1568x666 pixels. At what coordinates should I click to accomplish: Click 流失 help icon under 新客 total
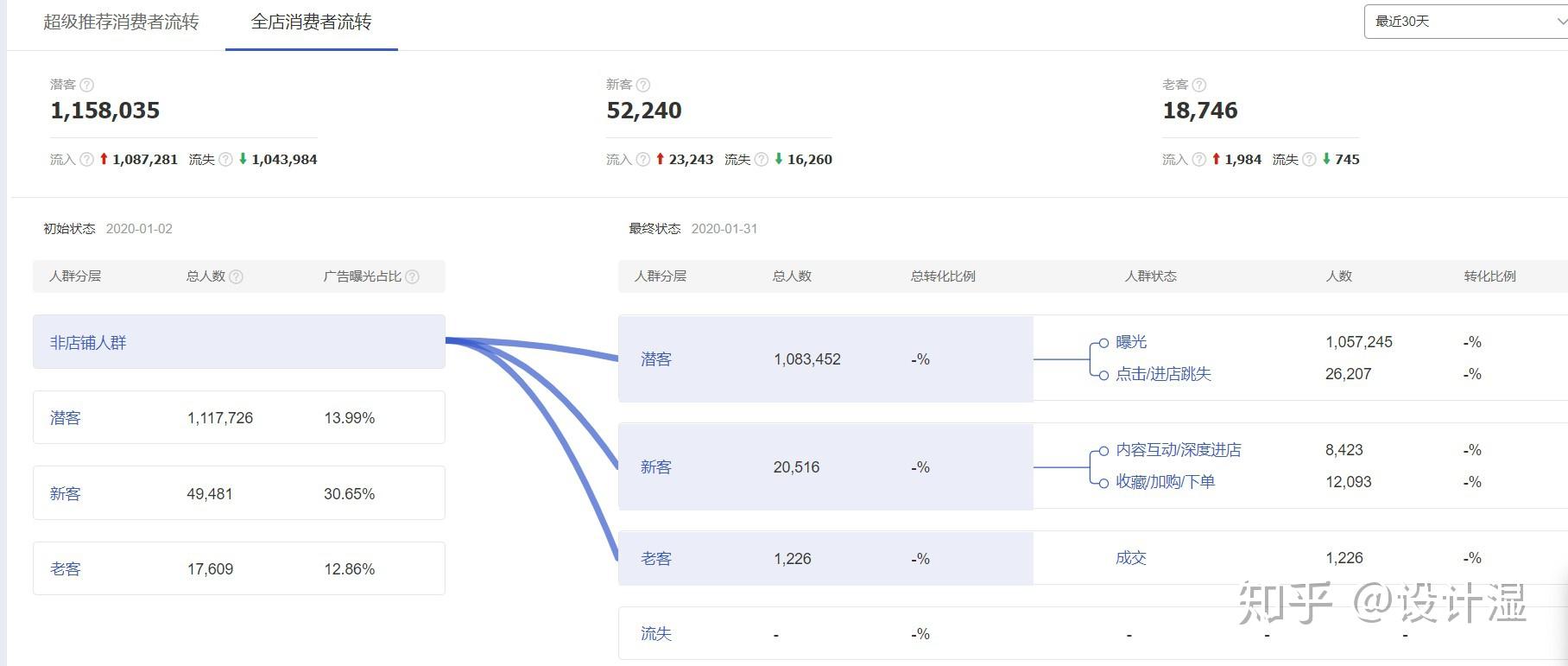[761, 159]
